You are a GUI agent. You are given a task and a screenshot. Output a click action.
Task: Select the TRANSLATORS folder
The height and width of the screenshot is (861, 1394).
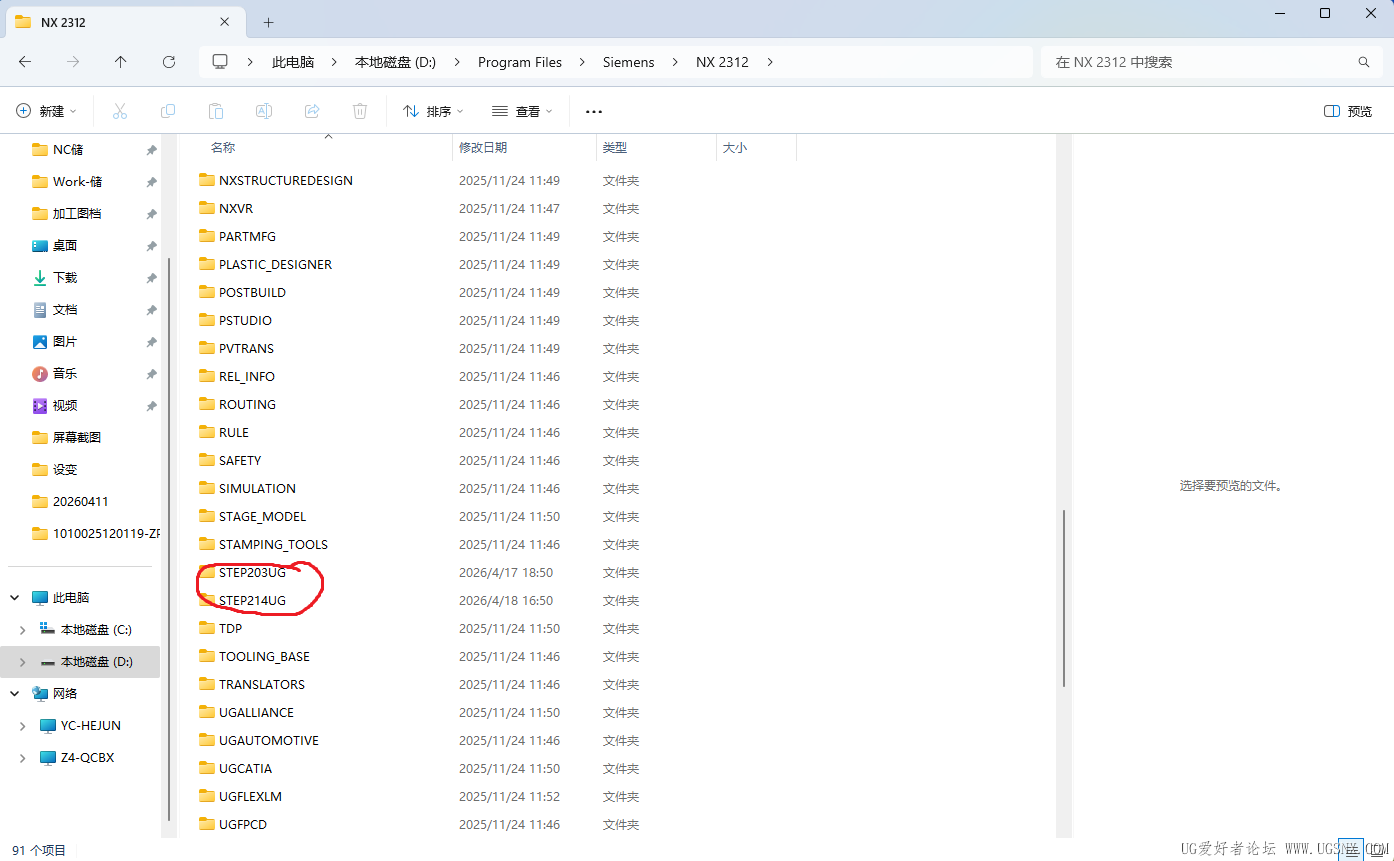(262, 685)
